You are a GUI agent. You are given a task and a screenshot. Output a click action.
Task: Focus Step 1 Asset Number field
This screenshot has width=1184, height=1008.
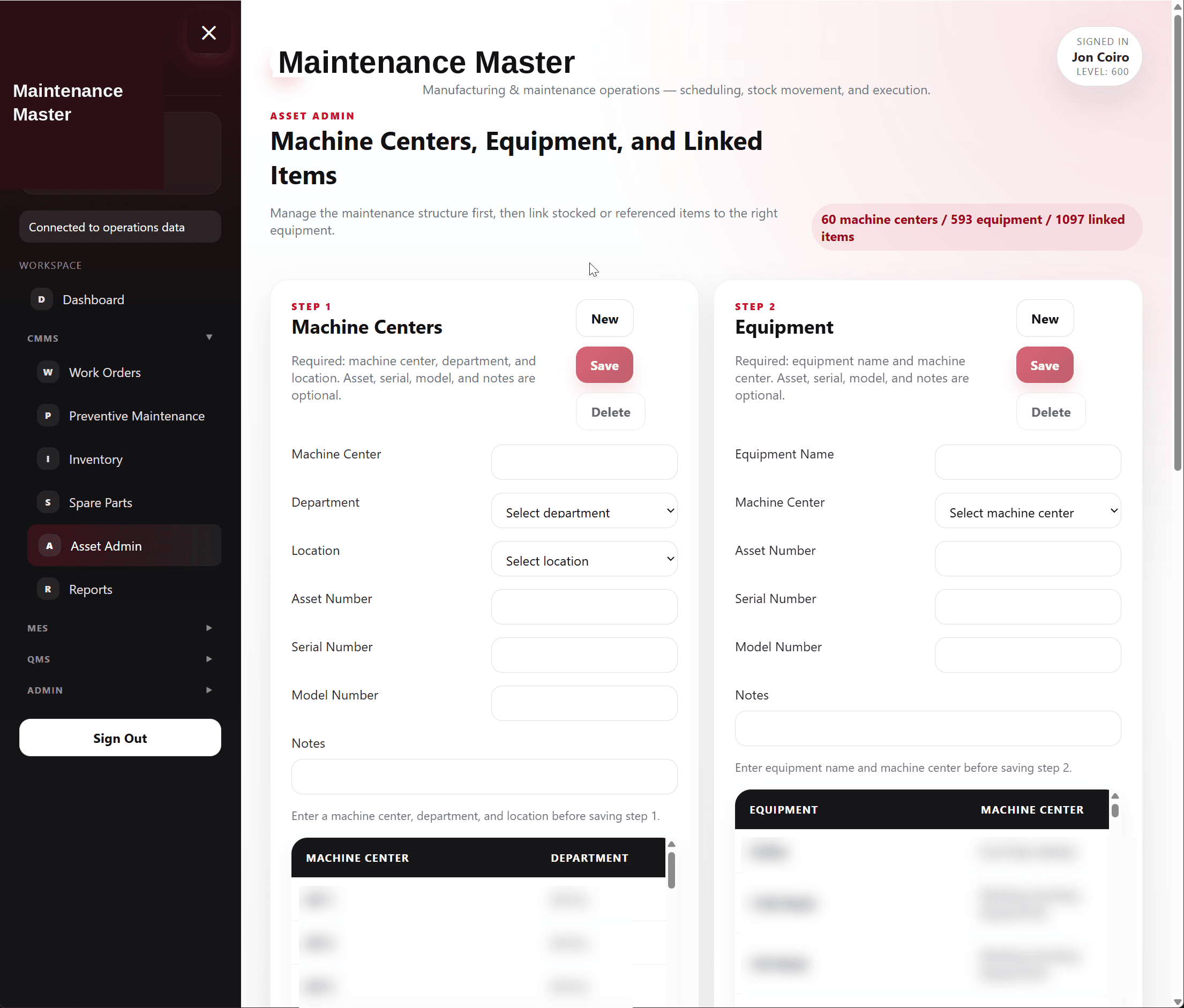[x=584, y=607]
